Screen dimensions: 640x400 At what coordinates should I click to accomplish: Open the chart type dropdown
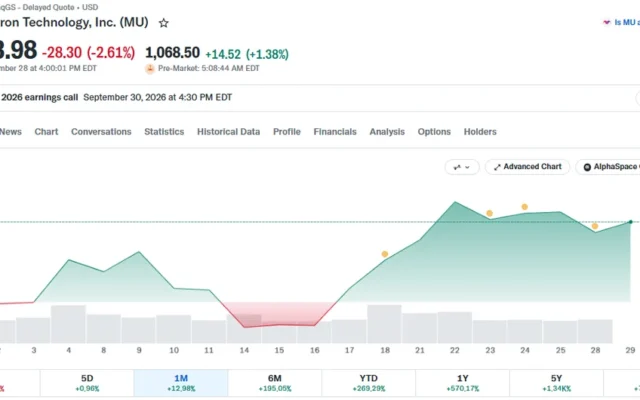coord(462,167)
